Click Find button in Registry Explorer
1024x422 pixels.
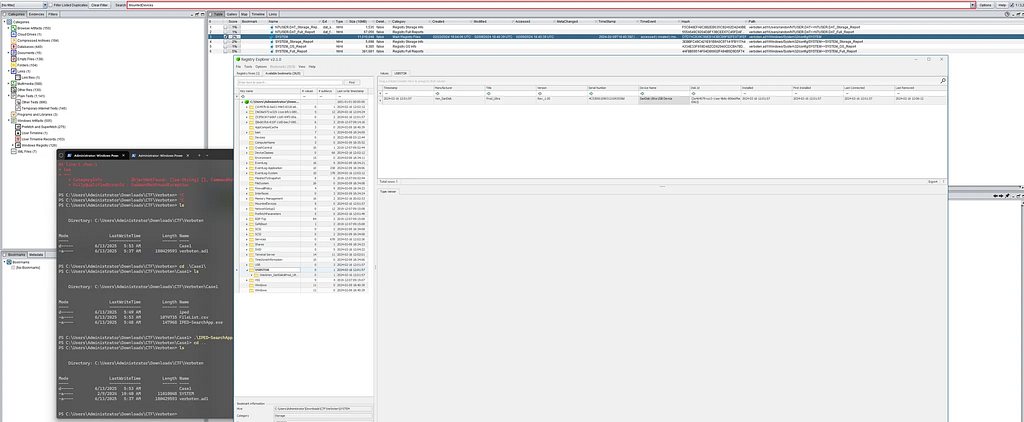pyautogui.click(x=351, y=82)
